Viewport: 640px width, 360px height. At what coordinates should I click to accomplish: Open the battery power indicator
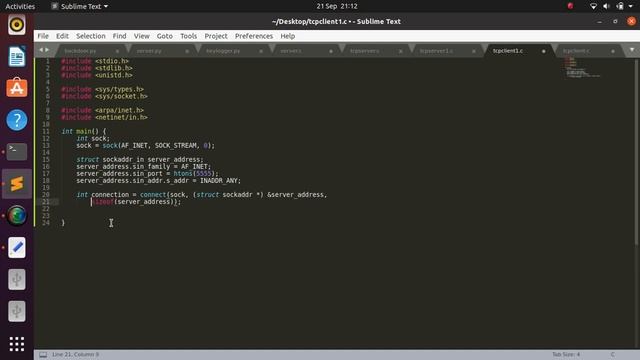[620, 6]
